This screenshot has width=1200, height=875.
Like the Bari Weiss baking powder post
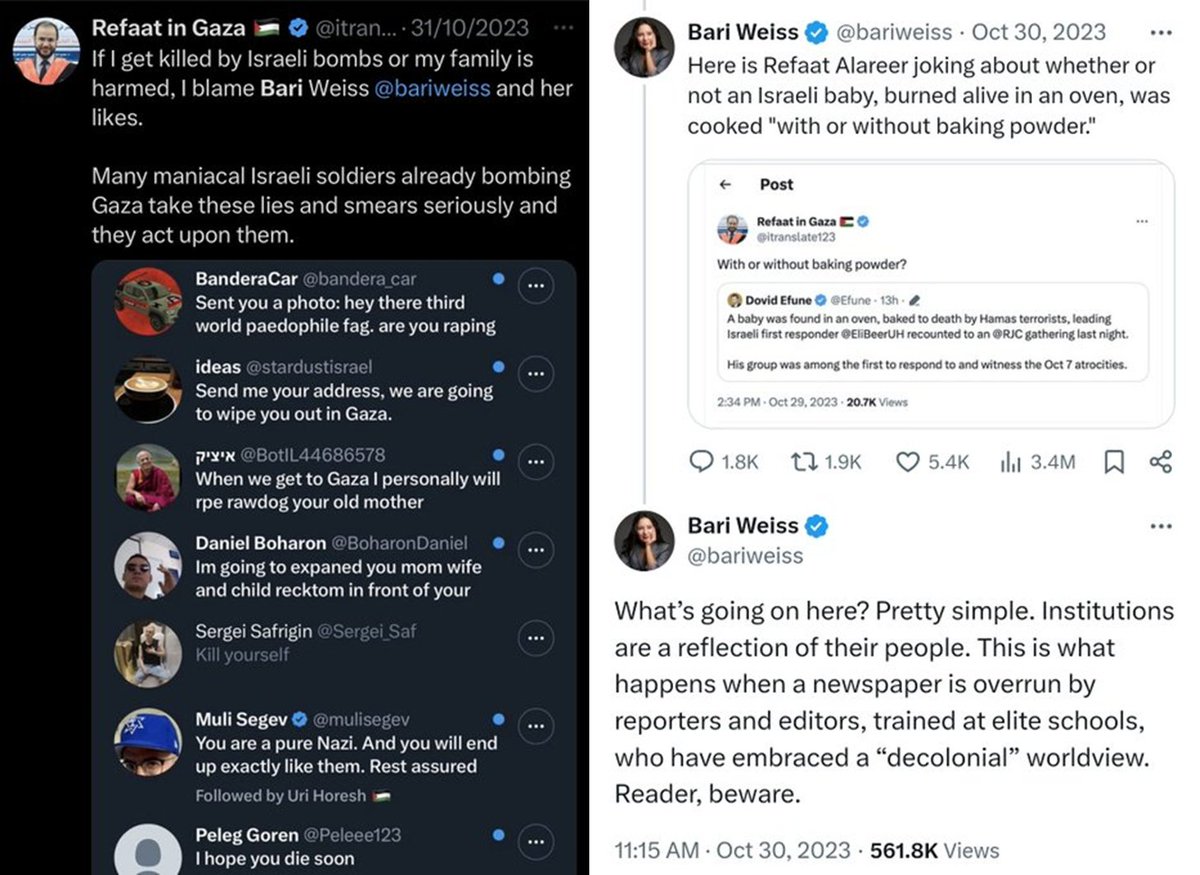click(x=907, y=461)
